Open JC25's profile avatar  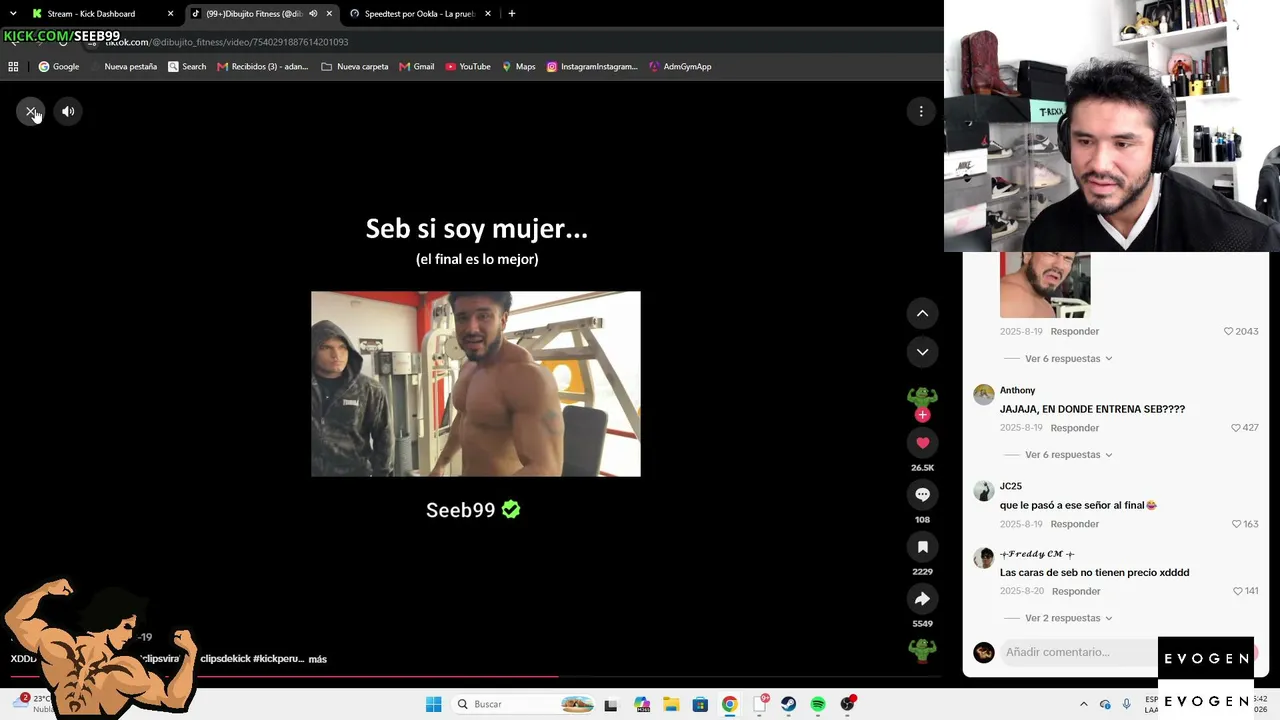pos(984,490)
